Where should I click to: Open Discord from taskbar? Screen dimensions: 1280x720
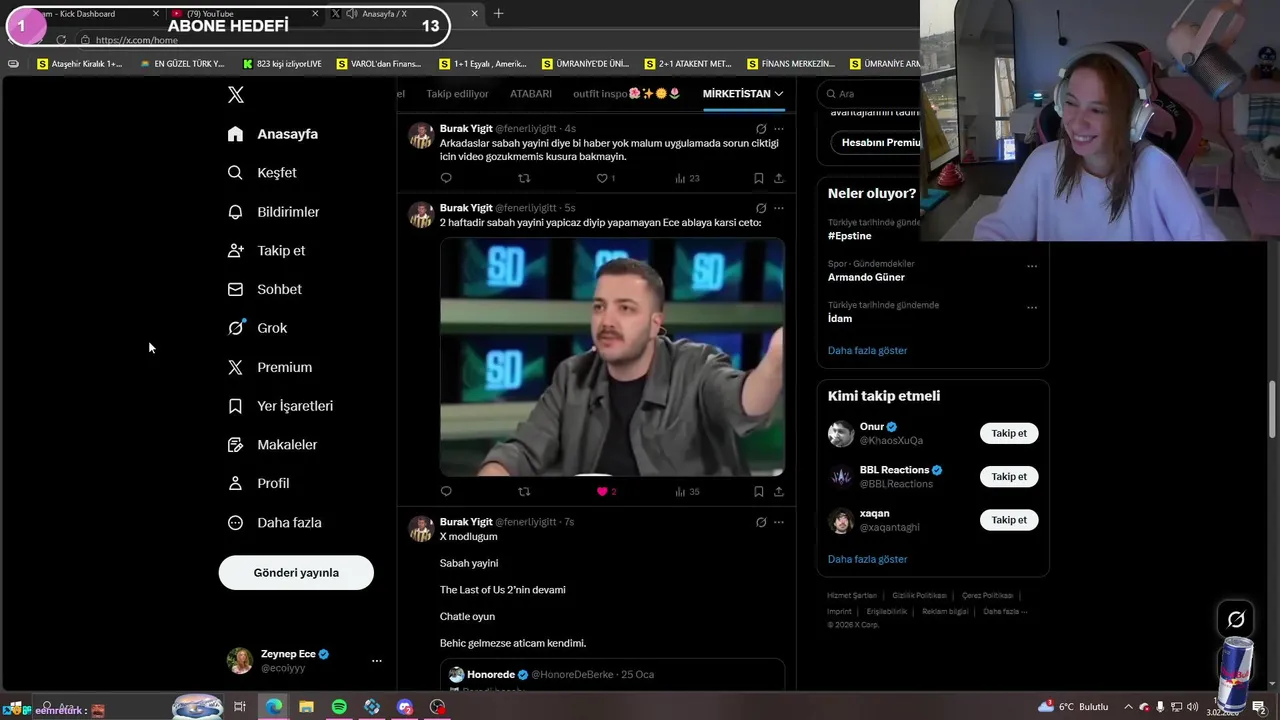click(x=404, y=707)
